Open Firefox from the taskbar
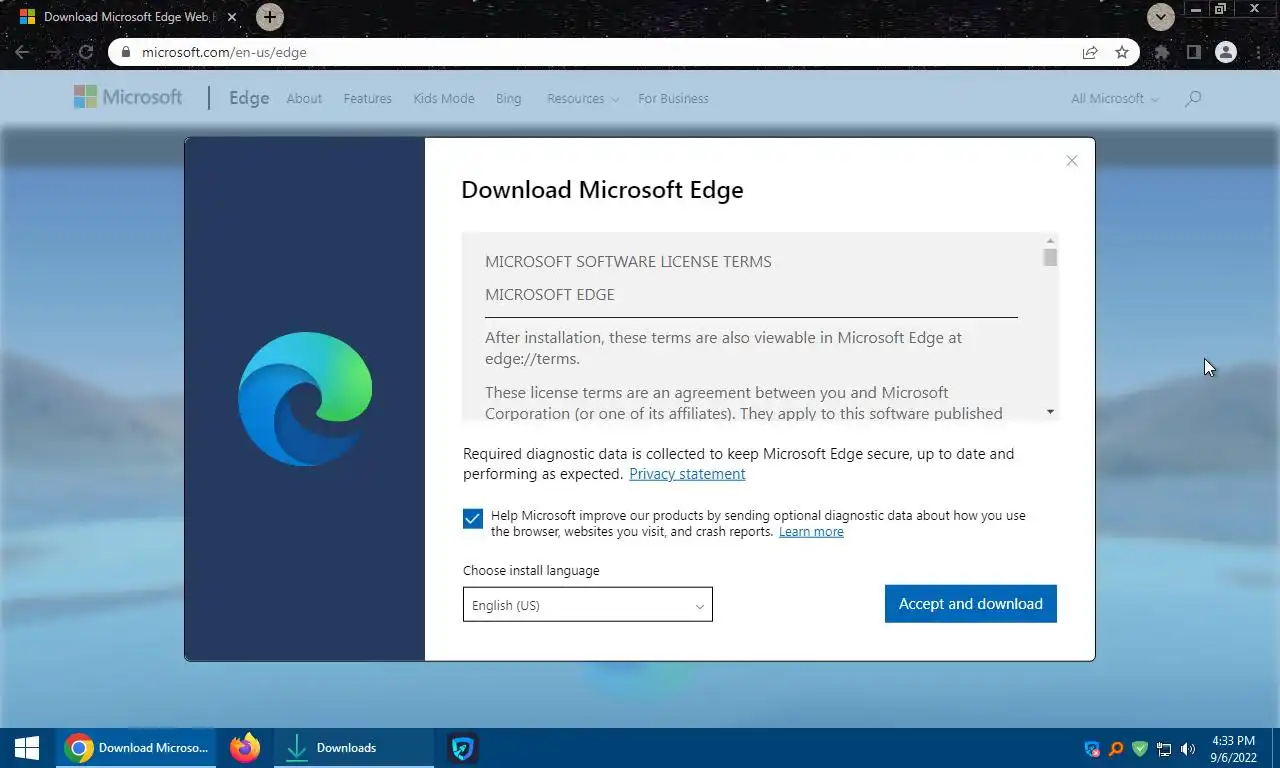Viewport: 1280px width, 768px height. tap(245, 748)
